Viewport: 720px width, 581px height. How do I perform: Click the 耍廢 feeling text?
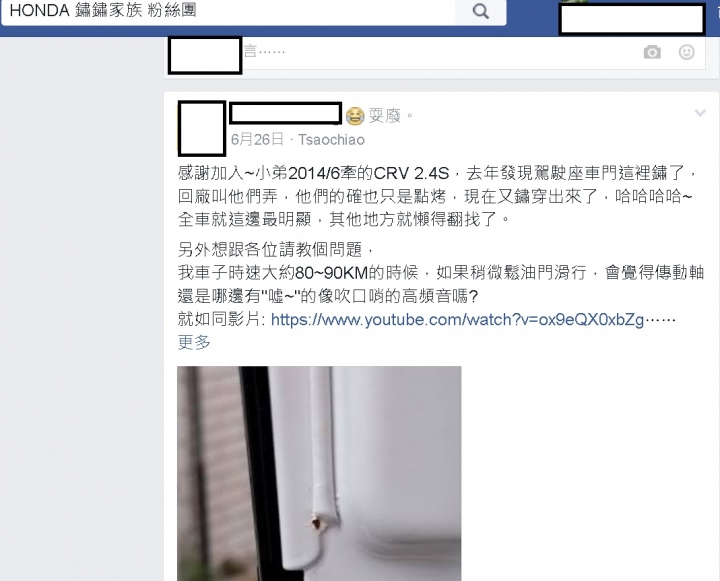coord(385,115)
